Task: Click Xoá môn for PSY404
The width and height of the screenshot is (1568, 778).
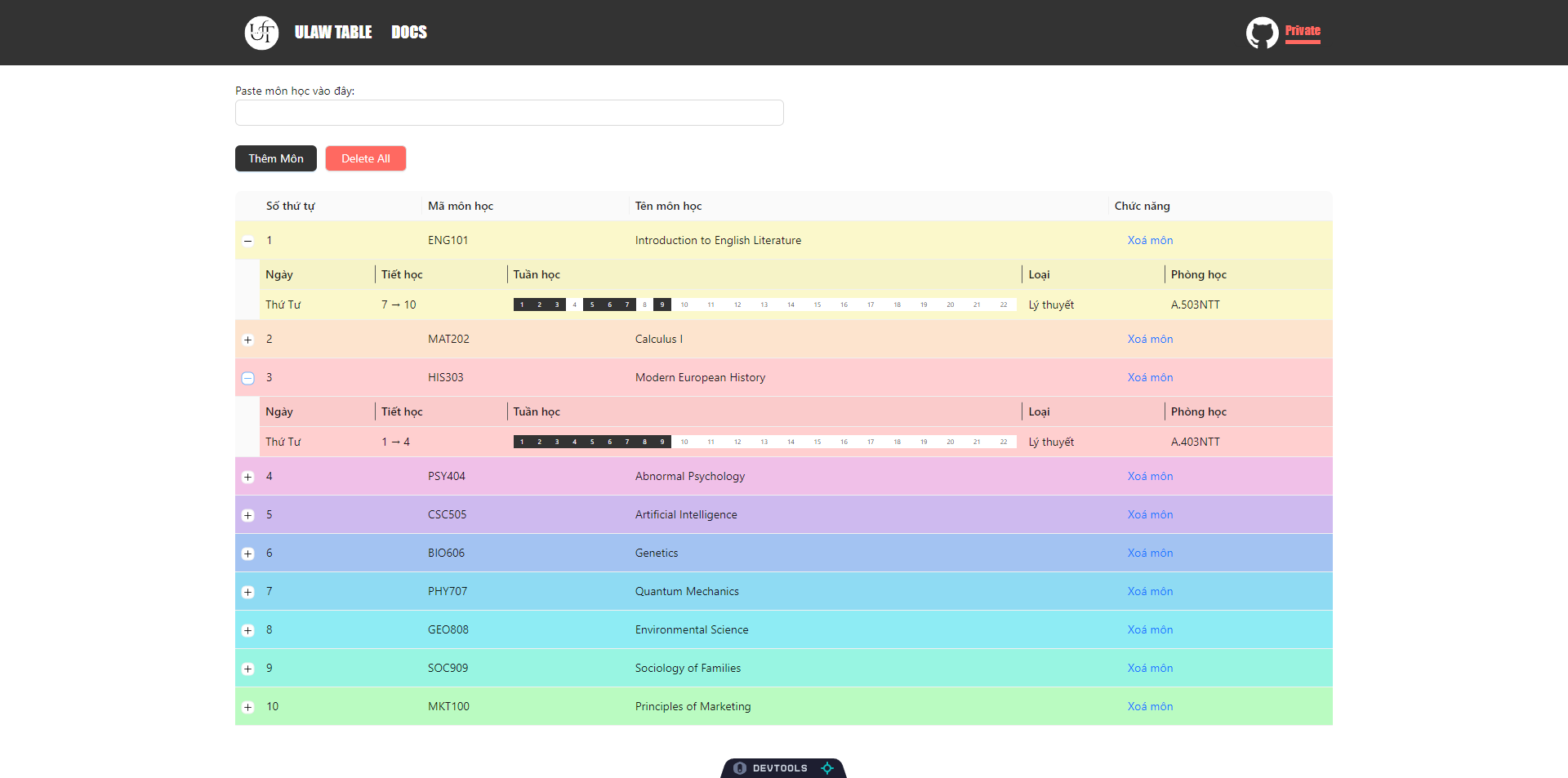Action: [x=1150, y=476]
